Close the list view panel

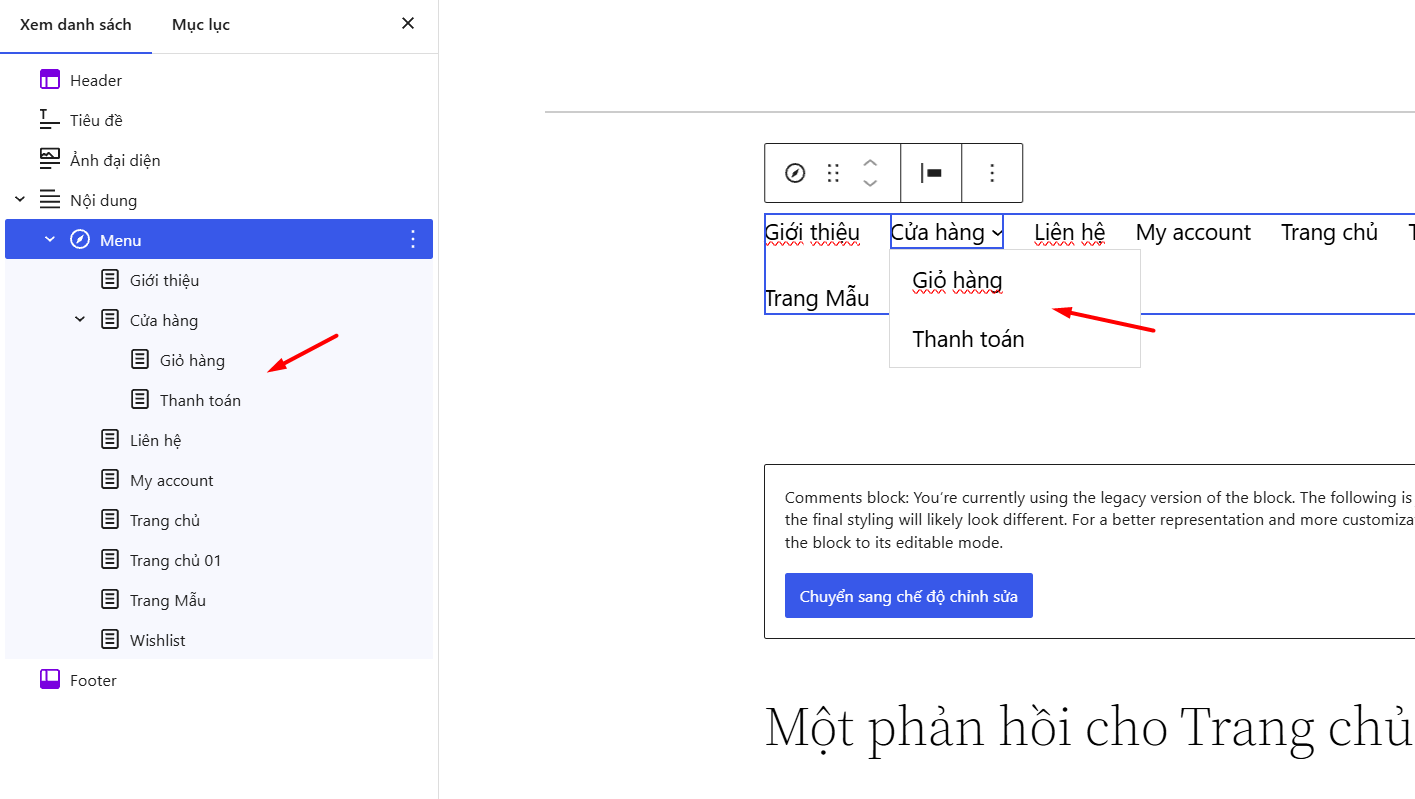coord(407,22)
